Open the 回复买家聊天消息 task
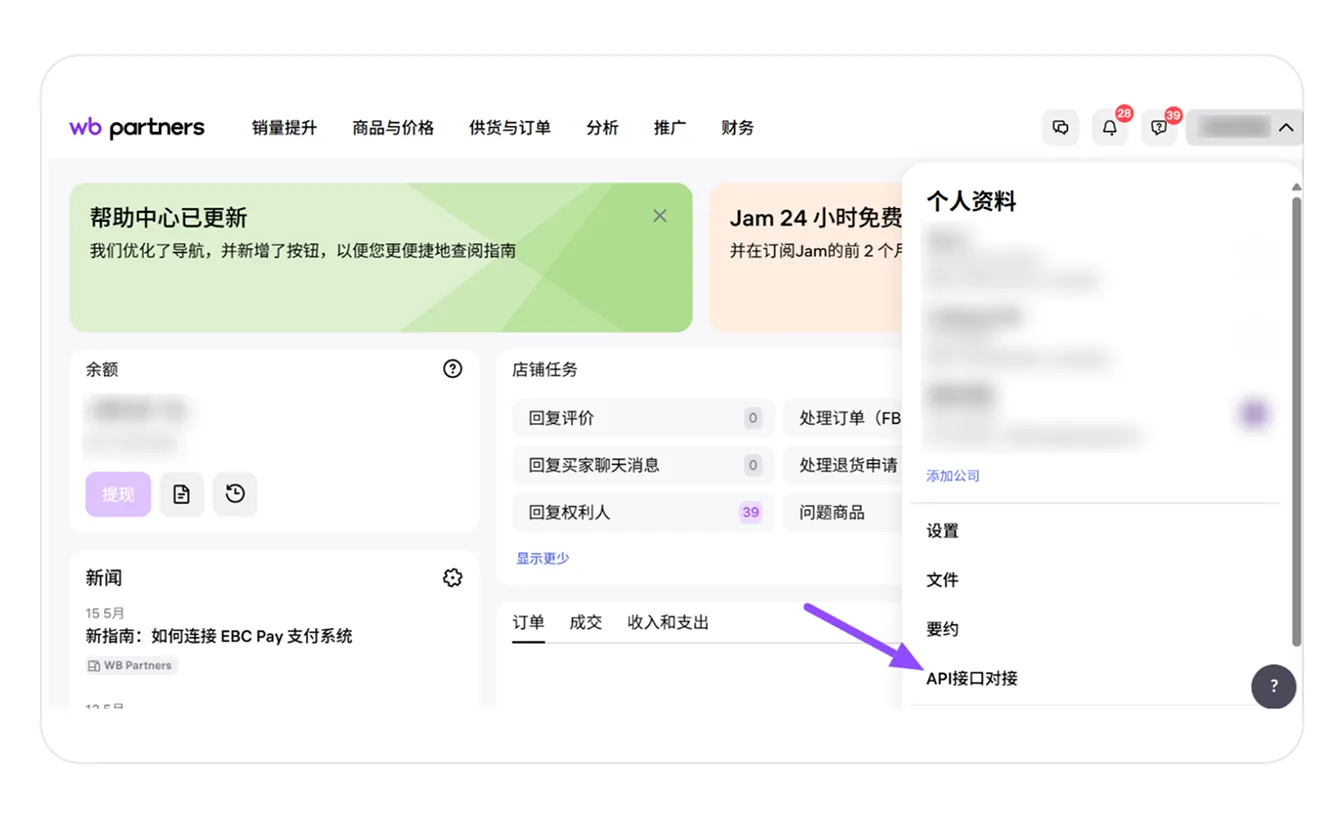The width and height of the screenshot is (1344, 818). point(643,465)
